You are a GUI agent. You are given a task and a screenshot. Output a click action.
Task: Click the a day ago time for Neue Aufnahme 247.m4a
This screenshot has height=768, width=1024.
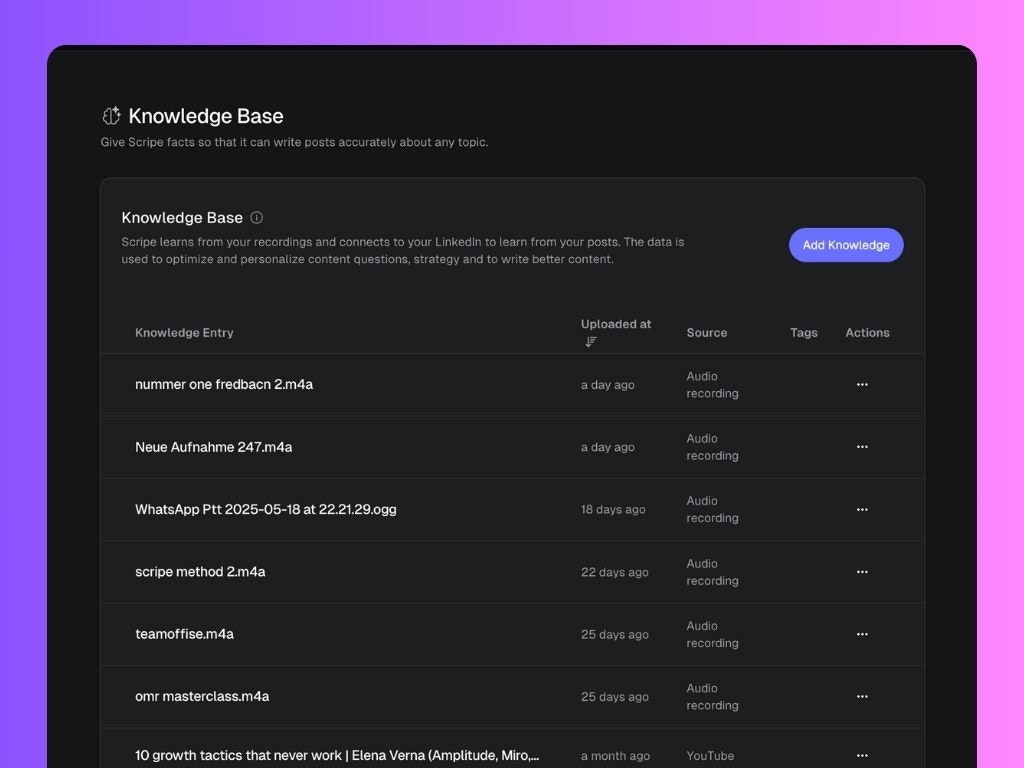point(607,447)
